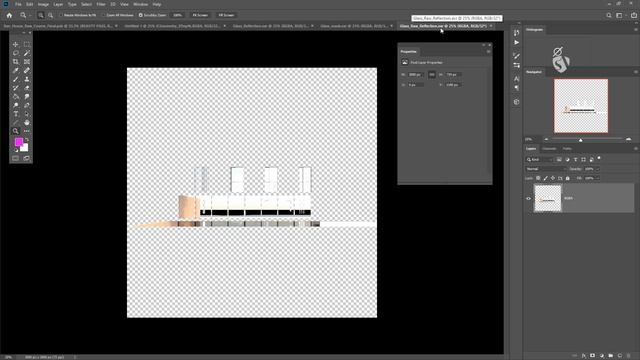640x360 pixels.
Task: Select the Zoom tool in the toolbox
Action: pyautogui.click(x=16, y=131)
